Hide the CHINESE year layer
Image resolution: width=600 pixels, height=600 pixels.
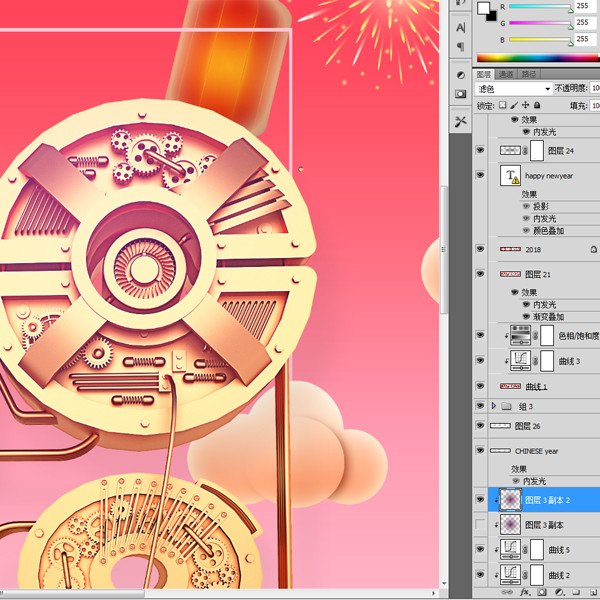480,450
